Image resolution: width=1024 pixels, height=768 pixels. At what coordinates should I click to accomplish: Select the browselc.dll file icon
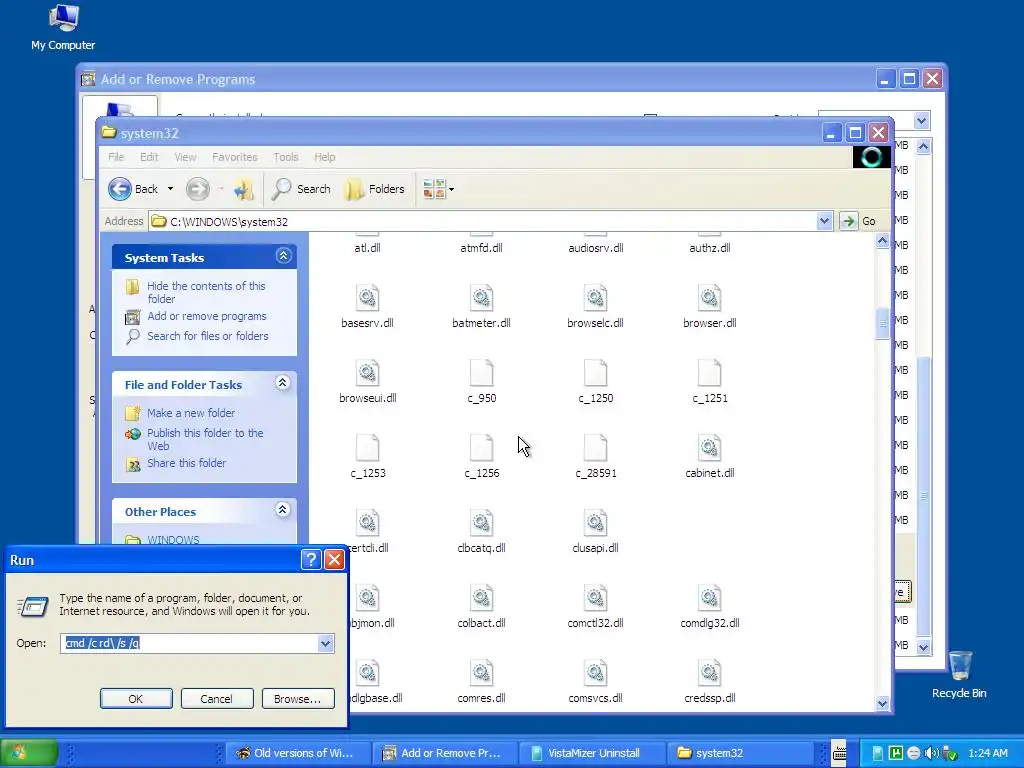(x=595, y=298)
